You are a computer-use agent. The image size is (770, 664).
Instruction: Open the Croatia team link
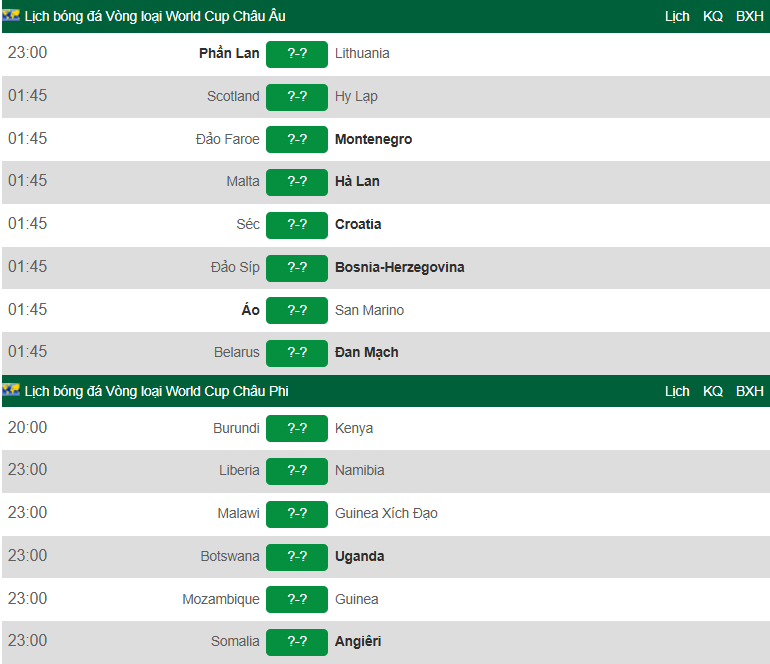click(358, 224)
